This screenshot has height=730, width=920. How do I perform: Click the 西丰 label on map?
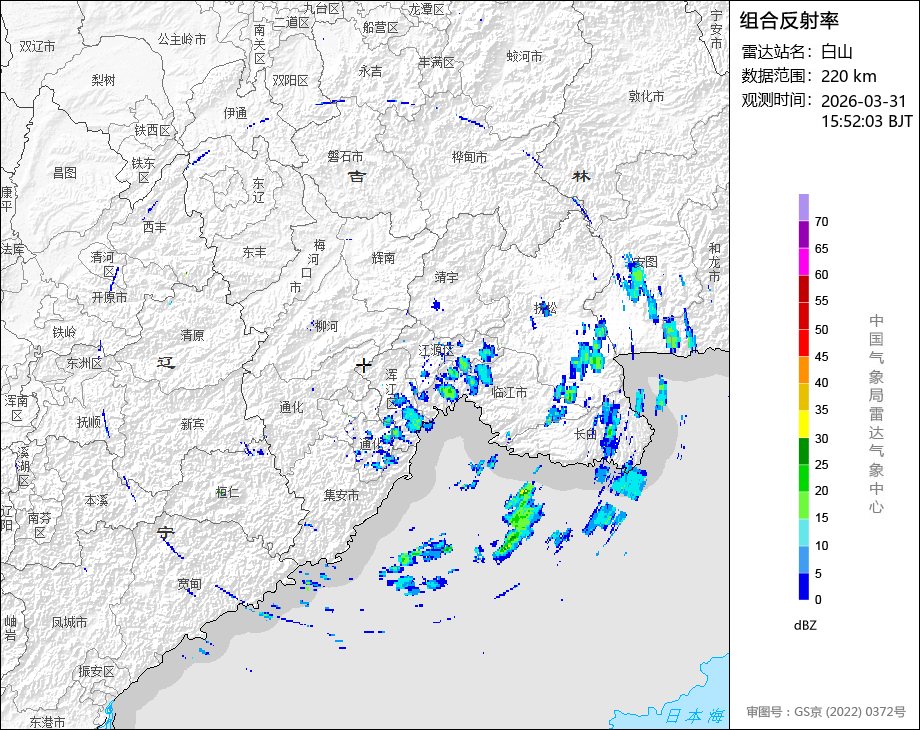pos(154,227)
